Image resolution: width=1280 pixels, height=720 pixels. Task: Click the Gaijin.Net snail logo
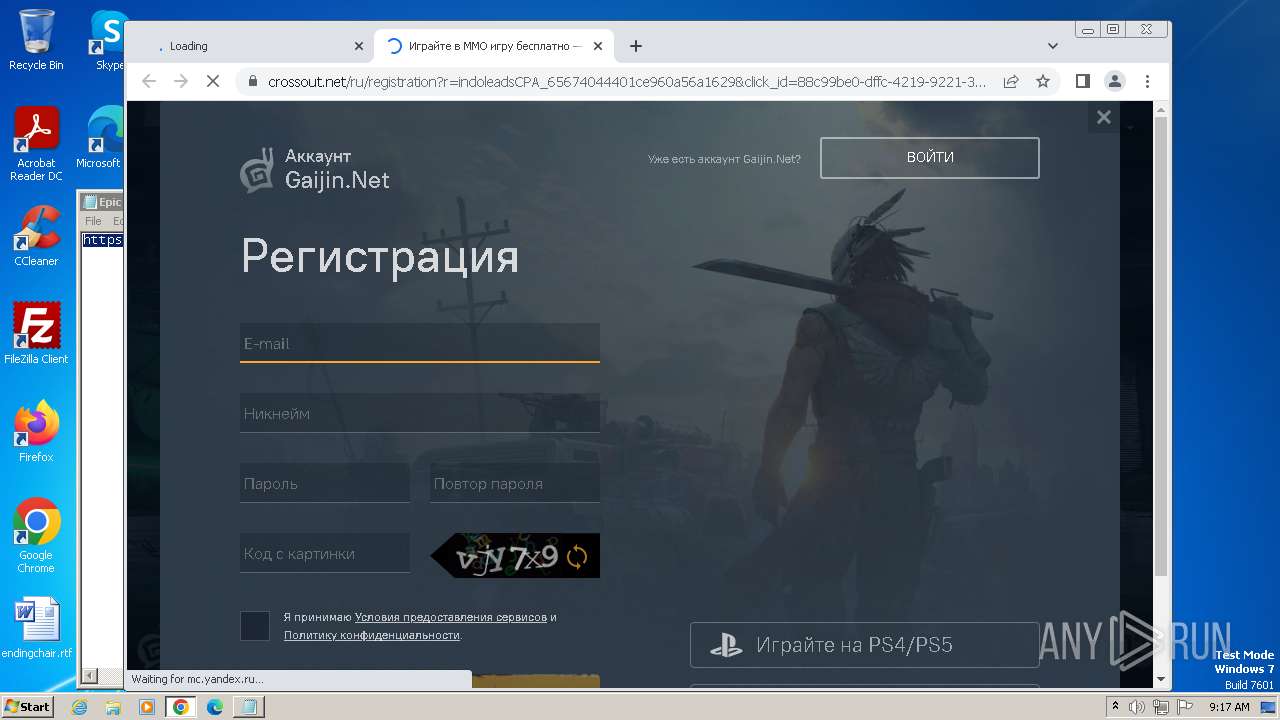click(256, 171)
